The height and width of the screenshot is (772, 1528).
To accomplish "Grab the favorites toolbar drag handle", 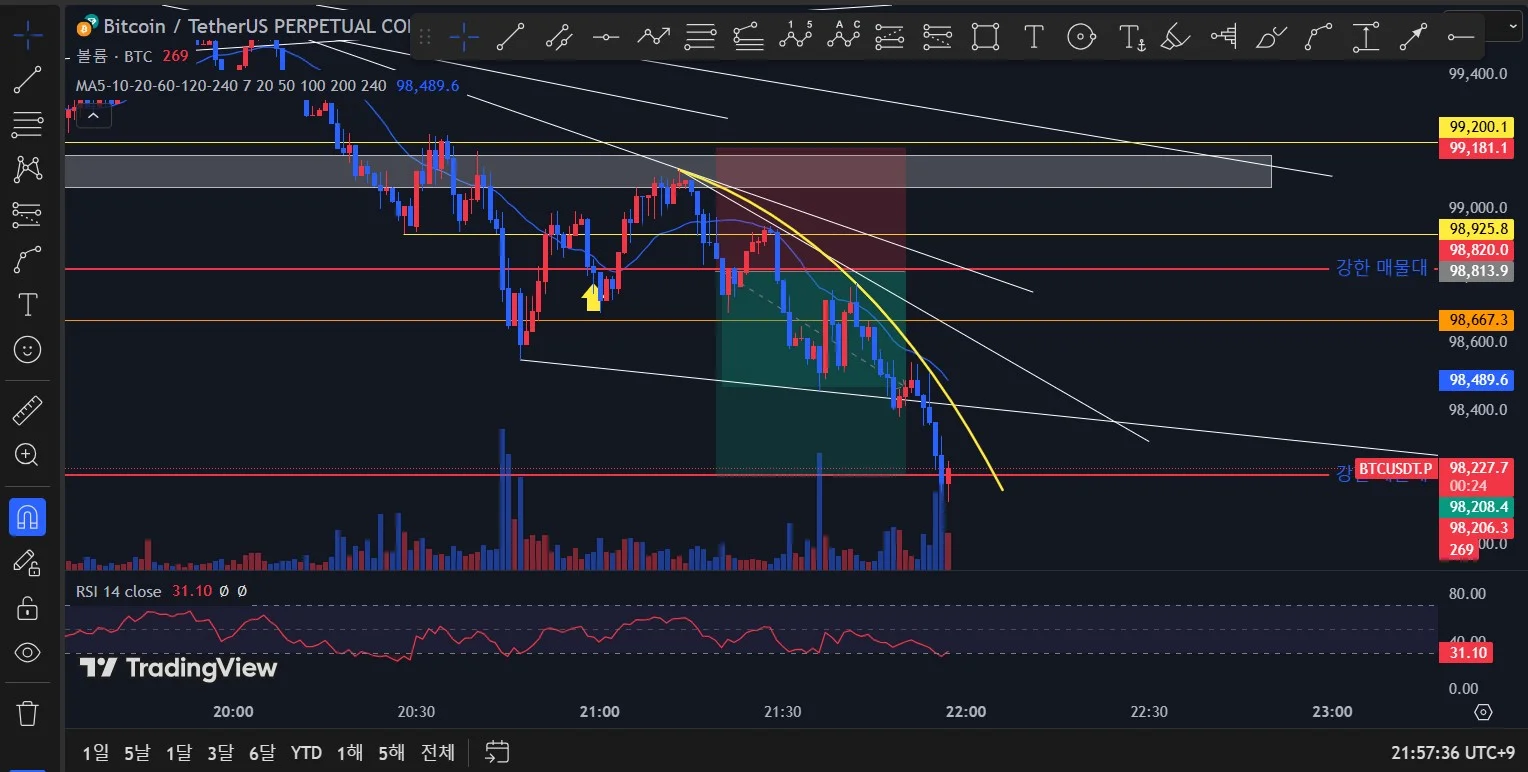I will (x=424, y=37).
